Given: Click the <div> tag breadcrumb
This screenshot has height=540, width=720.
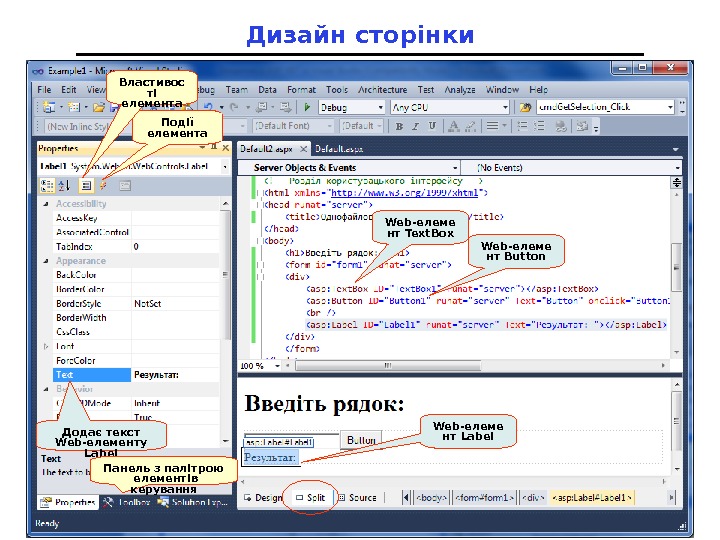Looking at the screenshot, I should pos(534,498).
